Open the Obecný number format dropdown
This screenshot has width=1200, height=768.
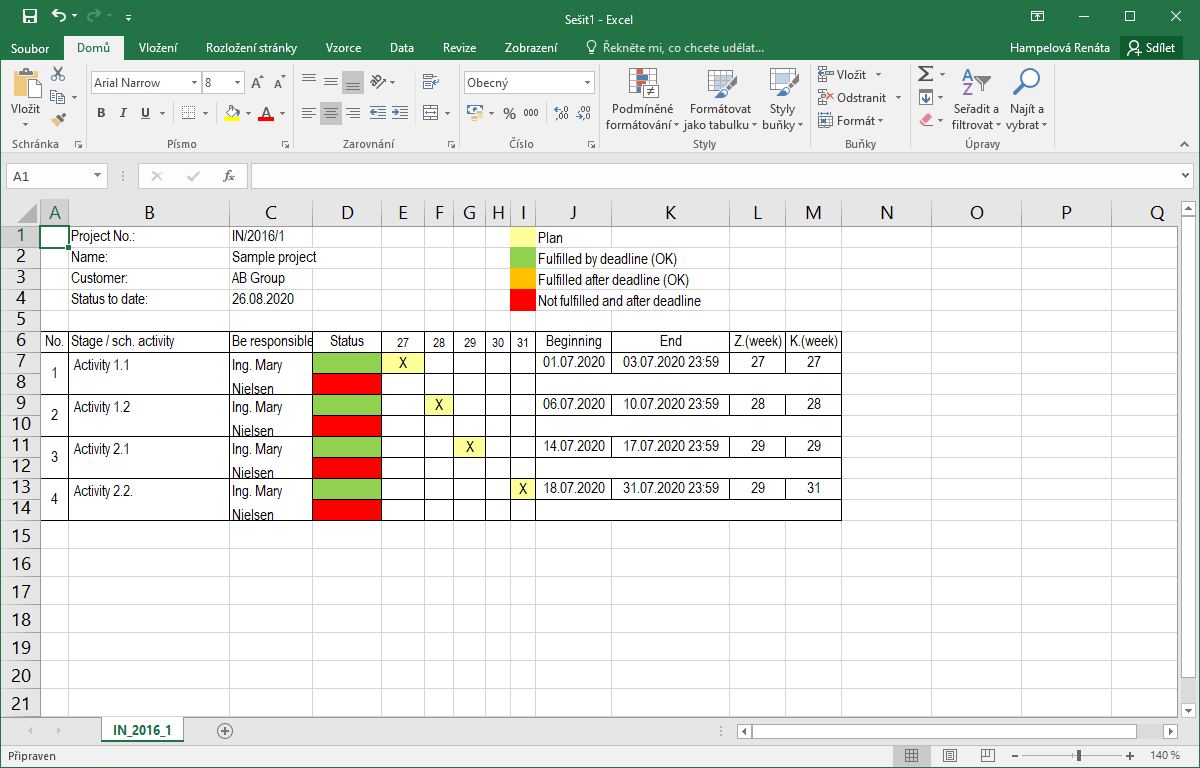[588, 83]
